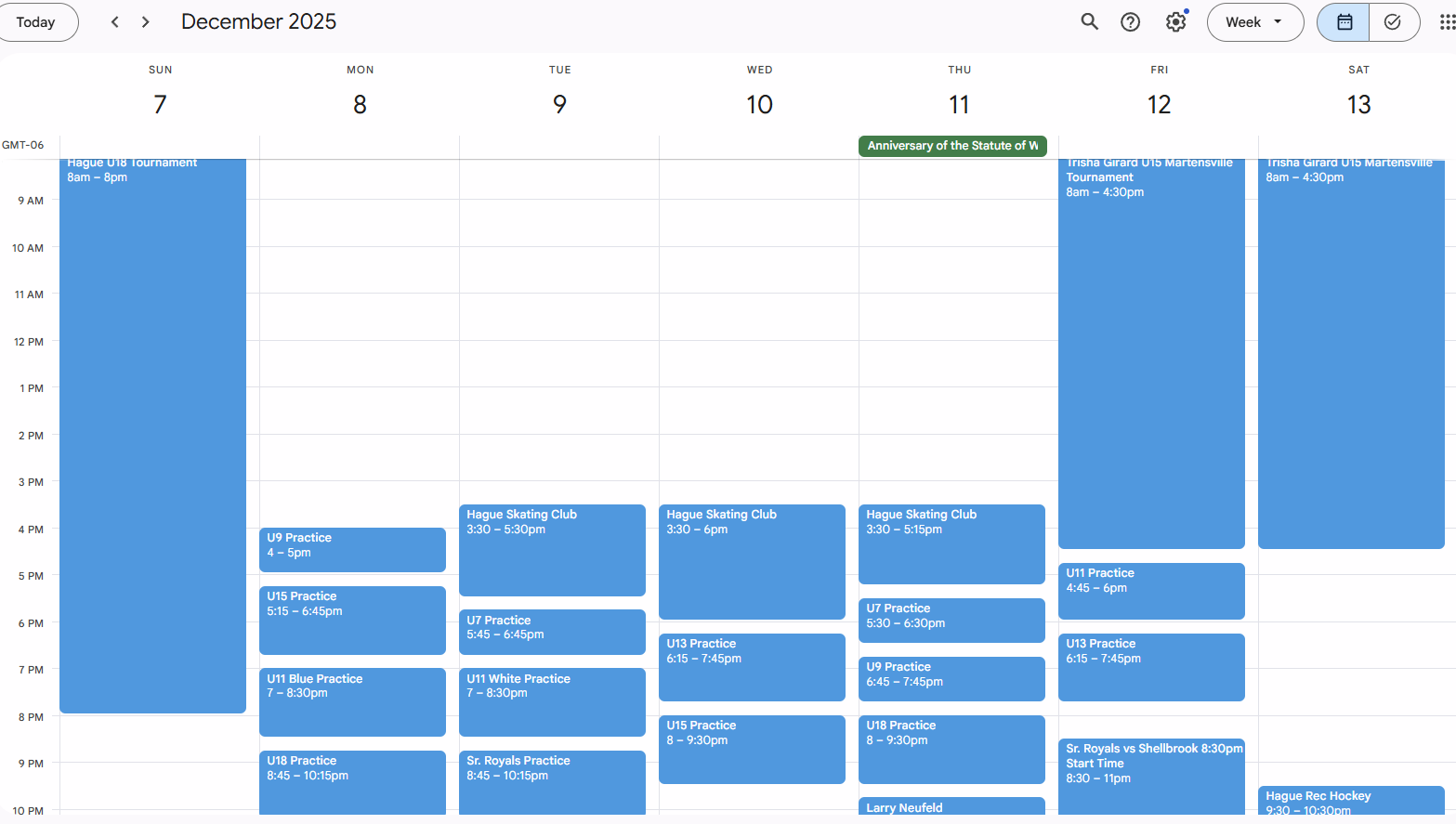Image resolution: width=1456 pixels, height=824 pixels.
Task: Open Hague Rec Hockey event
Action: tap(1350, 801)
